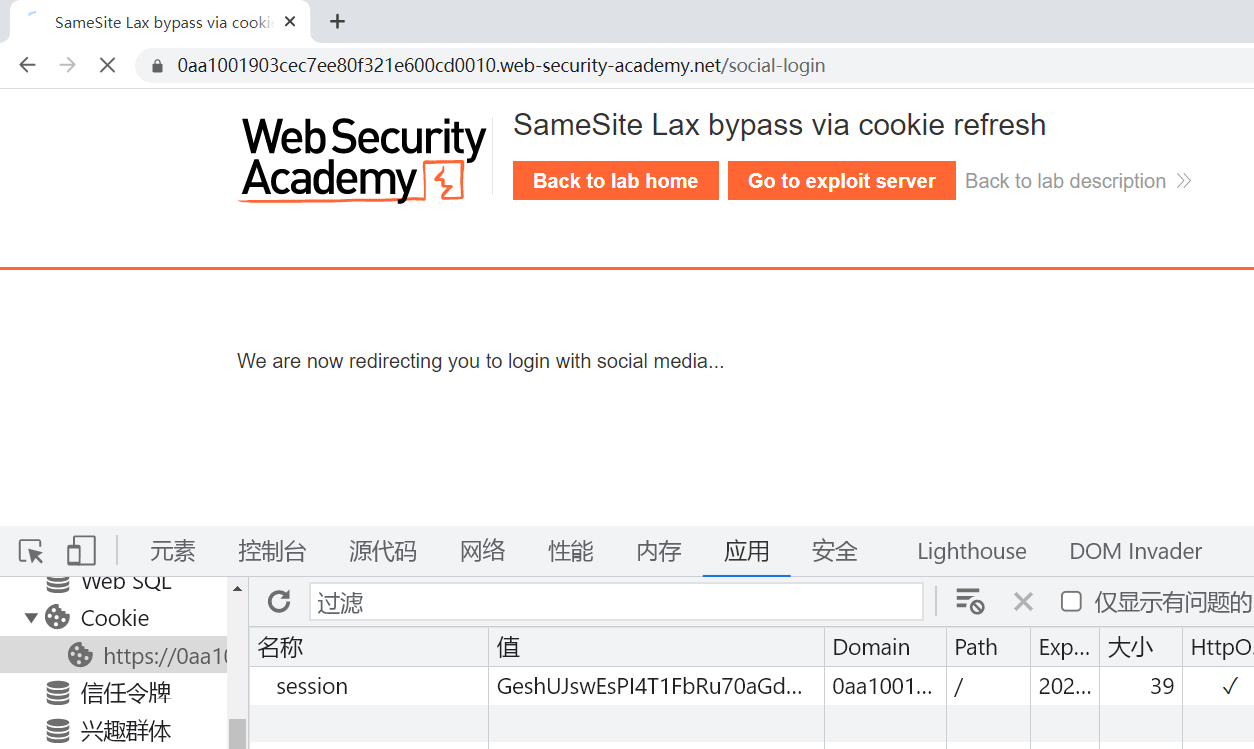This screenshot has height=749, width=1254.
Task: Click the Back to lab home button
Action: [x=615, y=181]
